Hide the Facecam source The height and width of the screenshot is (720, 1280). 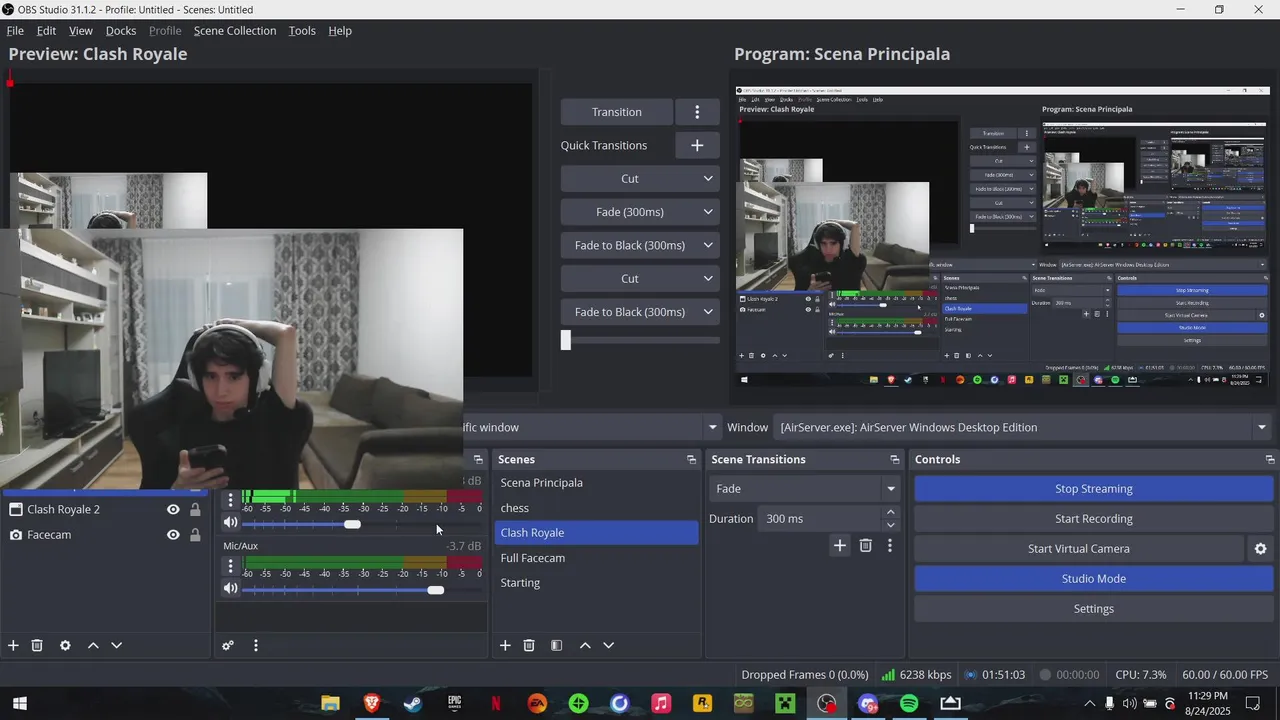[173, 535]
